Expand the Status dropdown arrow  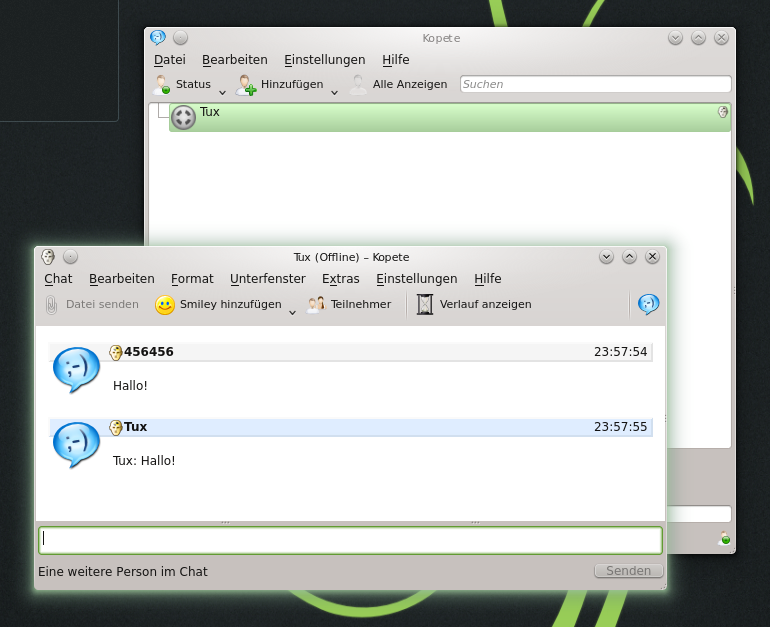click(222, 92)
